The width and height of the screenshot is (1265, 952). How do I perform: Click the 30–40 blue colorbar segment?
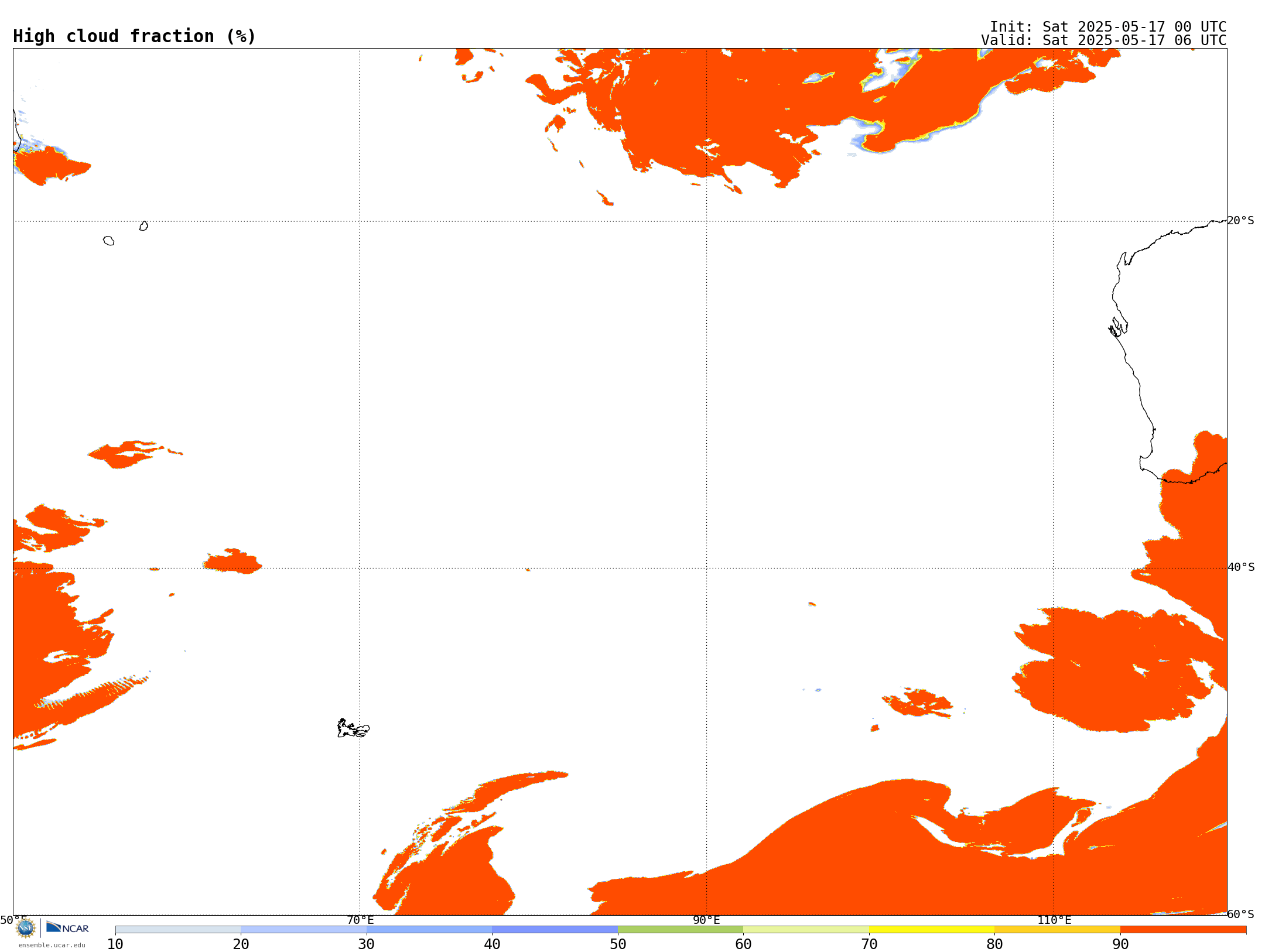point(429,930)
